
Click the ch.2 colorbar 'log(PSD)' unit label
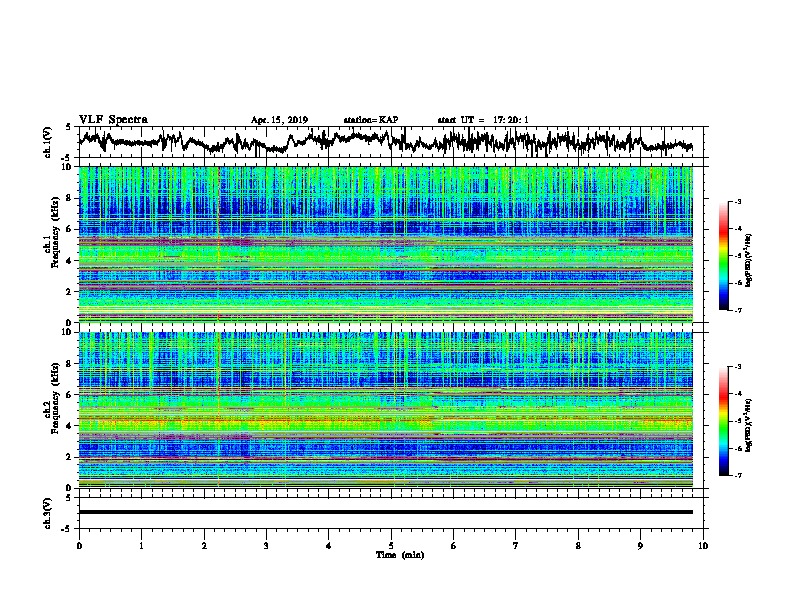pos(749,425)
